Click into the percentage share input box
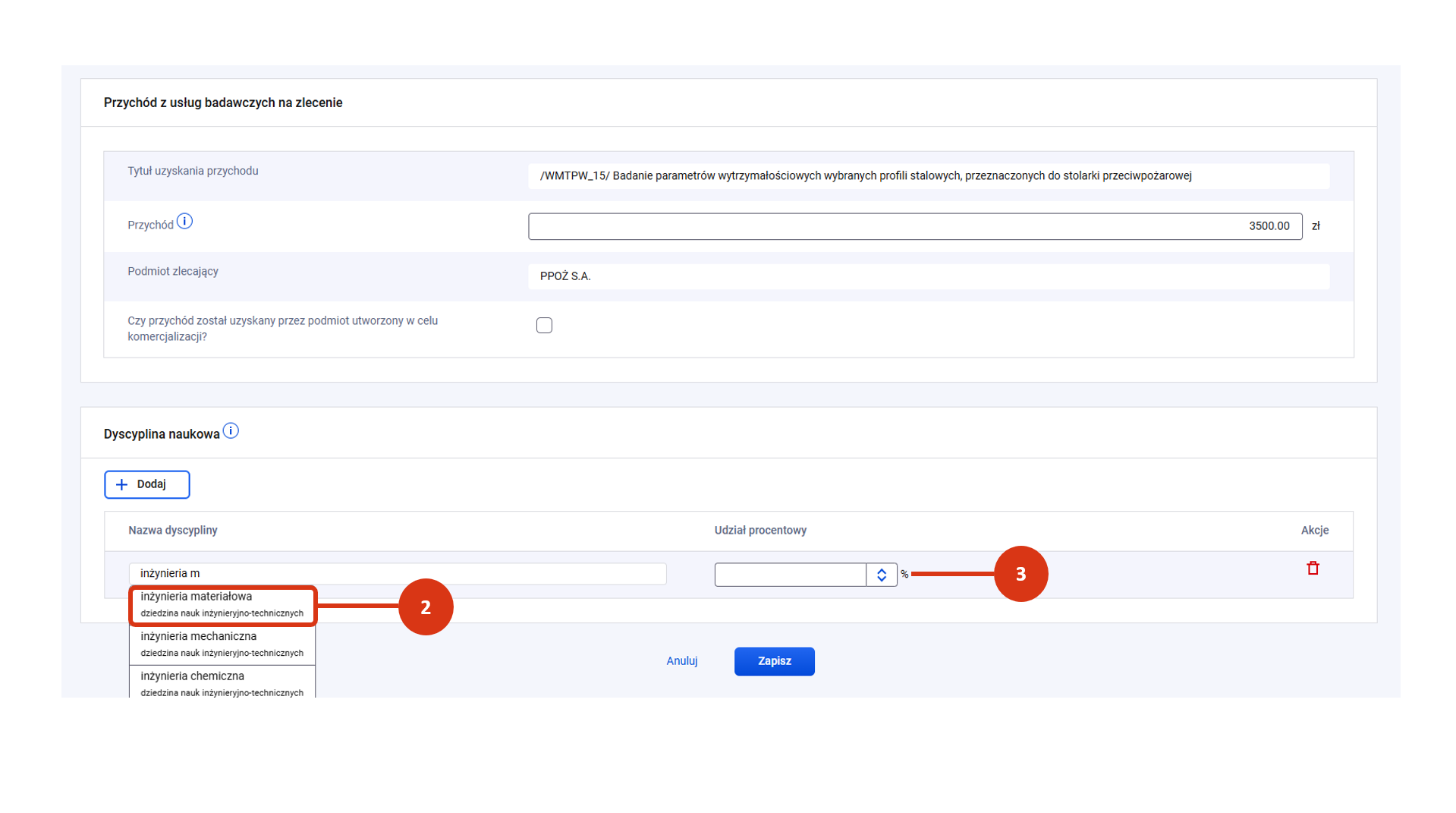The width and height of the screenshot is (1456, 813). click(x=790, y=575)
